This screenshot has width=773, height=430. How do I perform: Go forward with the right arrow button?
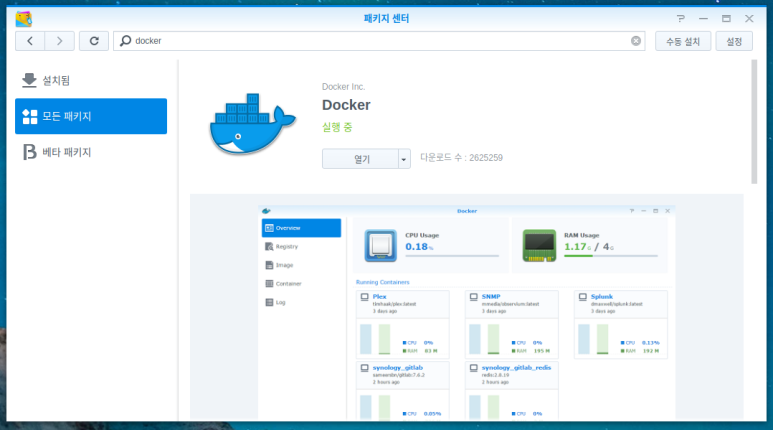click(60, 41)
